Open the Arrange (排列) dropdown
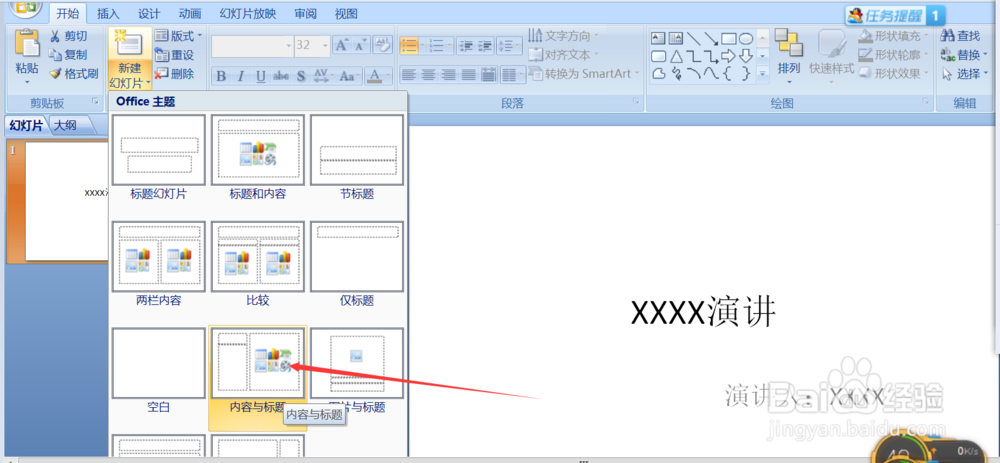Screen dimensions: 1000x463 (x=789, y=57)
